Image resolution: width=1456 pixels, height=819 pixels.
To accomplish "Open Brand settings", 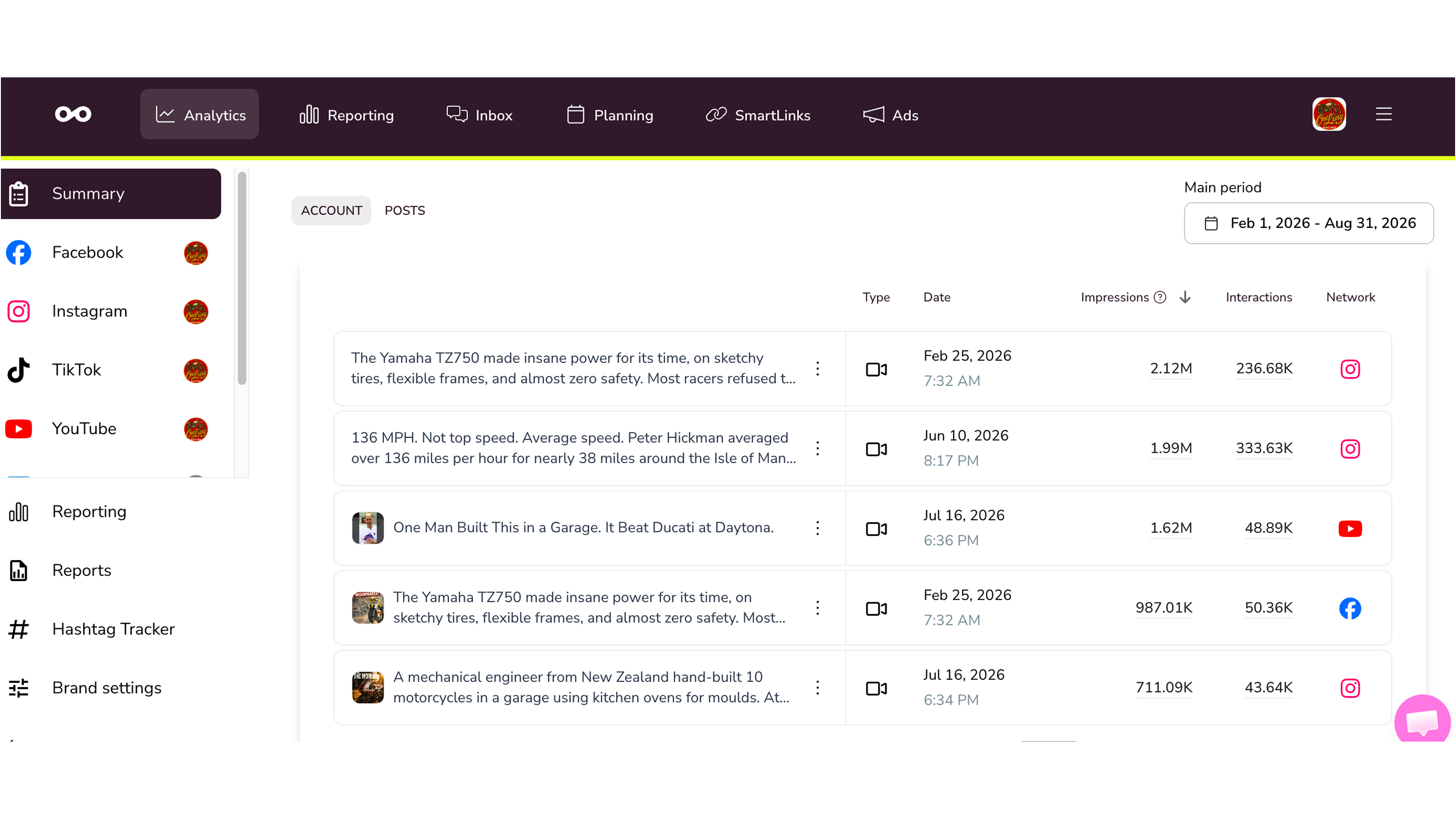I will pos(86,688).
